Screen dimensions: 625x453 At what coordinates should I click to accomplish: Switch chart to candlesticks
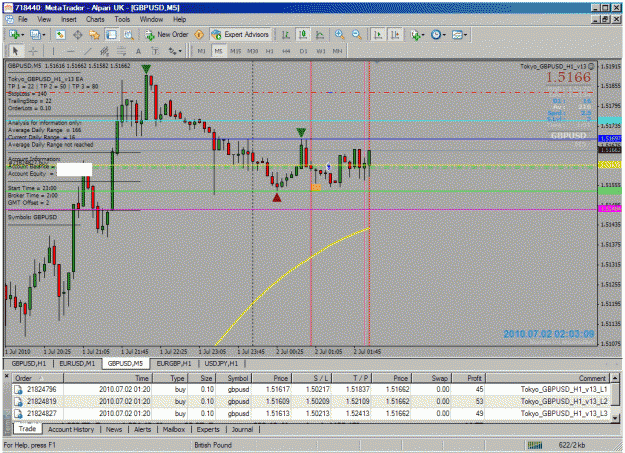click(x=303, y=35)
